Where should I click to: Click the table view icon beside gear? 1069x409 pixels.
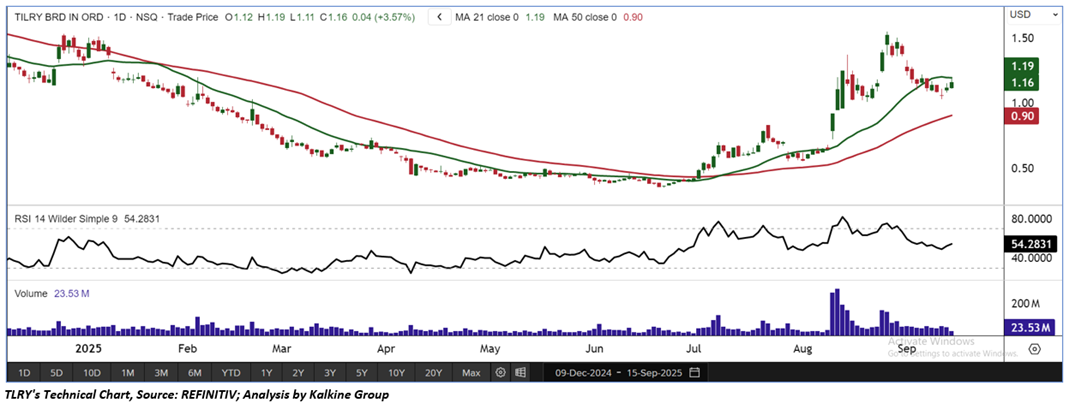pyautogui.click(x=520, y=373)
